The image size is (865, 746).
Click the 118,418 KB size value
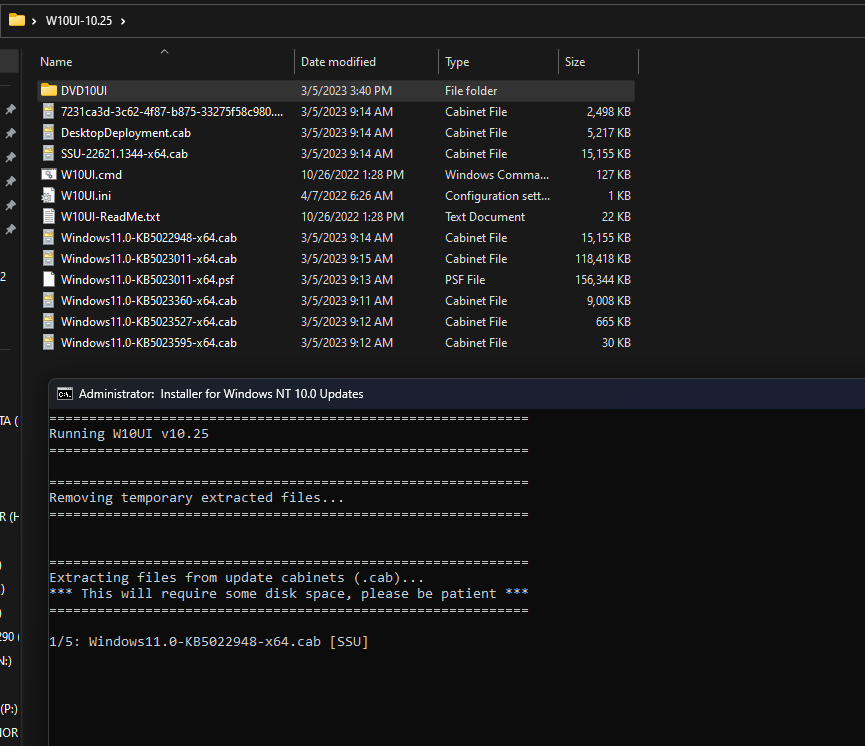pyautogui.click(x=602, y=258)
